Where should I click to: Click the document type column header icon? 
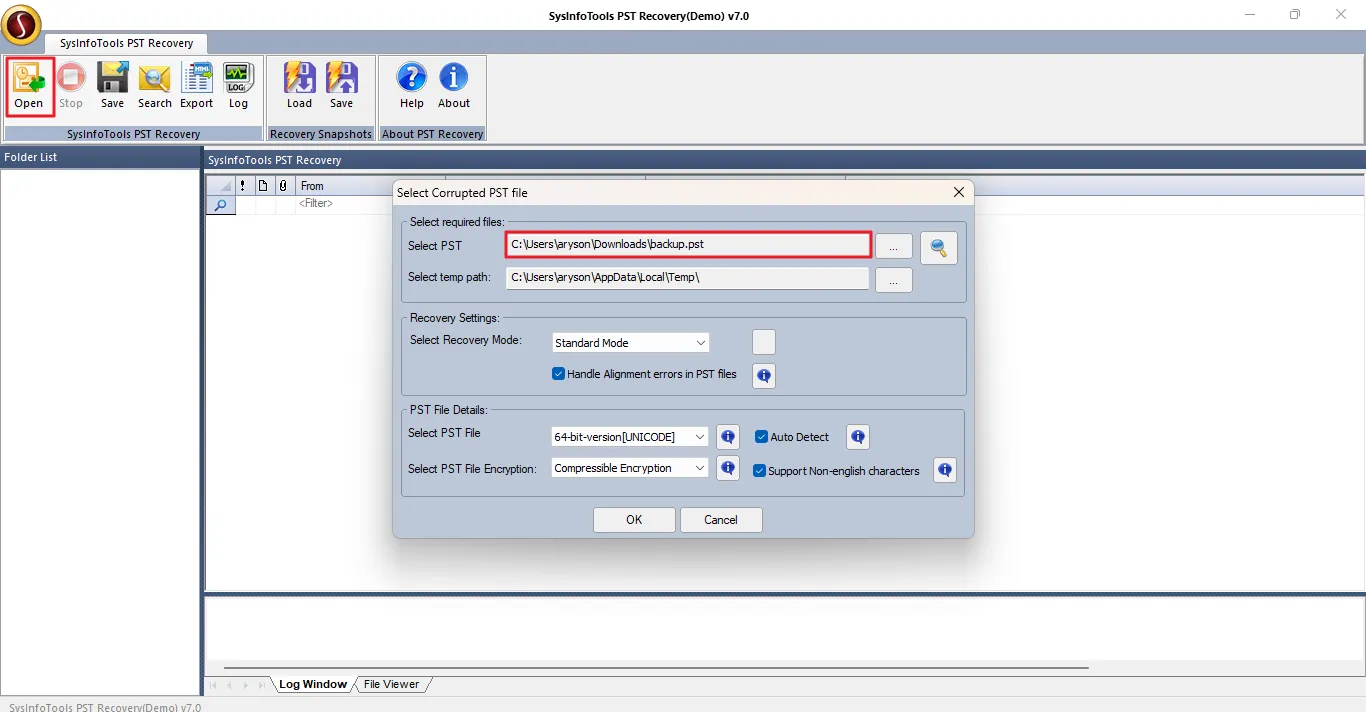[x=263, y=186]
